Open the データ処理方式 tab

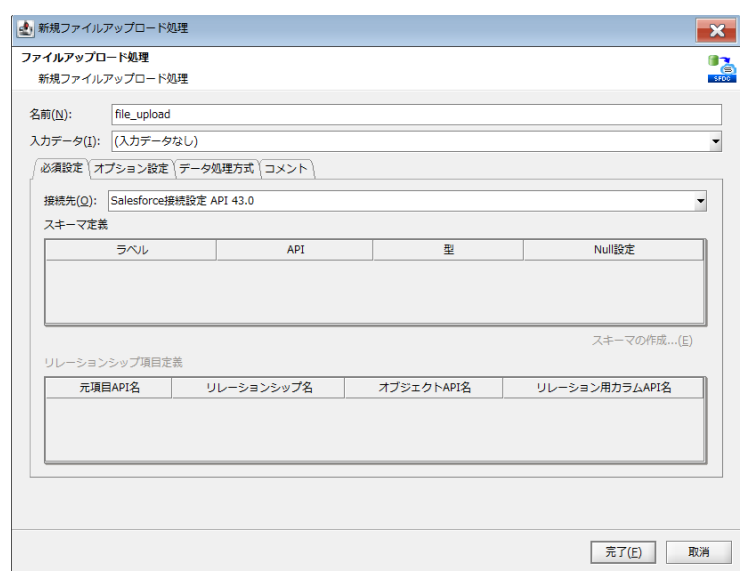pos(216,169)
